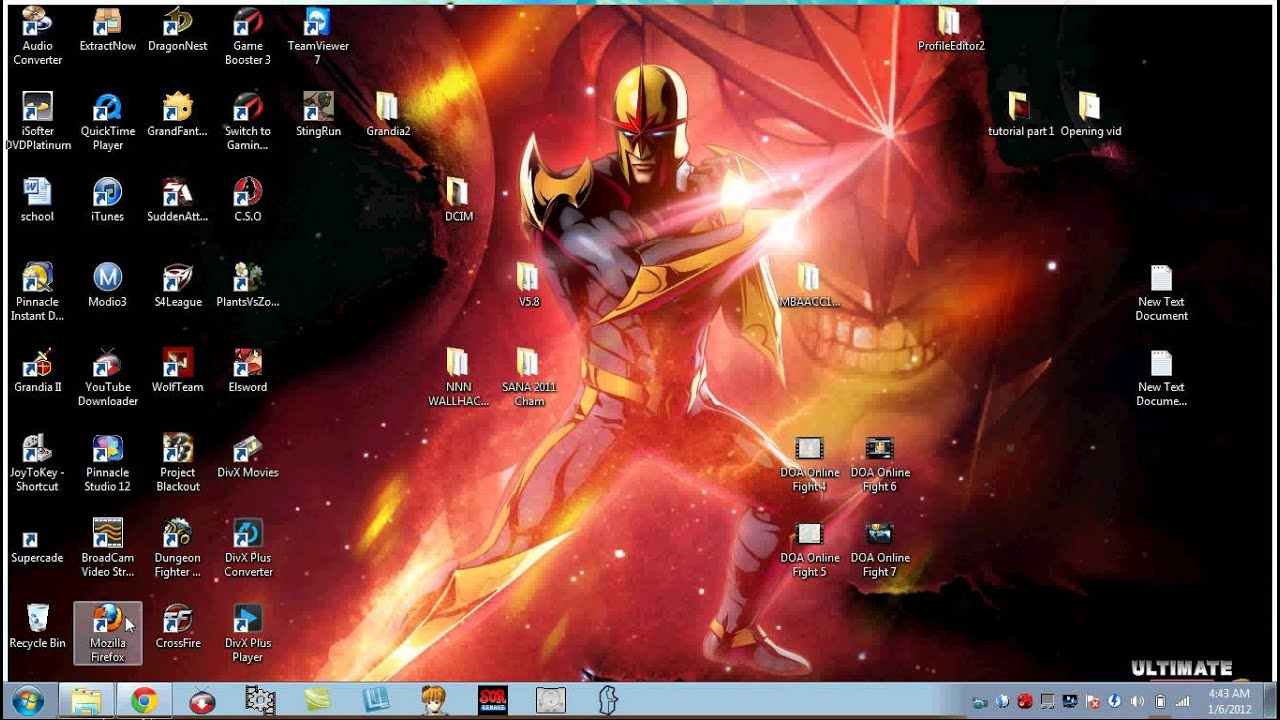Select the iTunes desktop icon

[x=108, y=199]
